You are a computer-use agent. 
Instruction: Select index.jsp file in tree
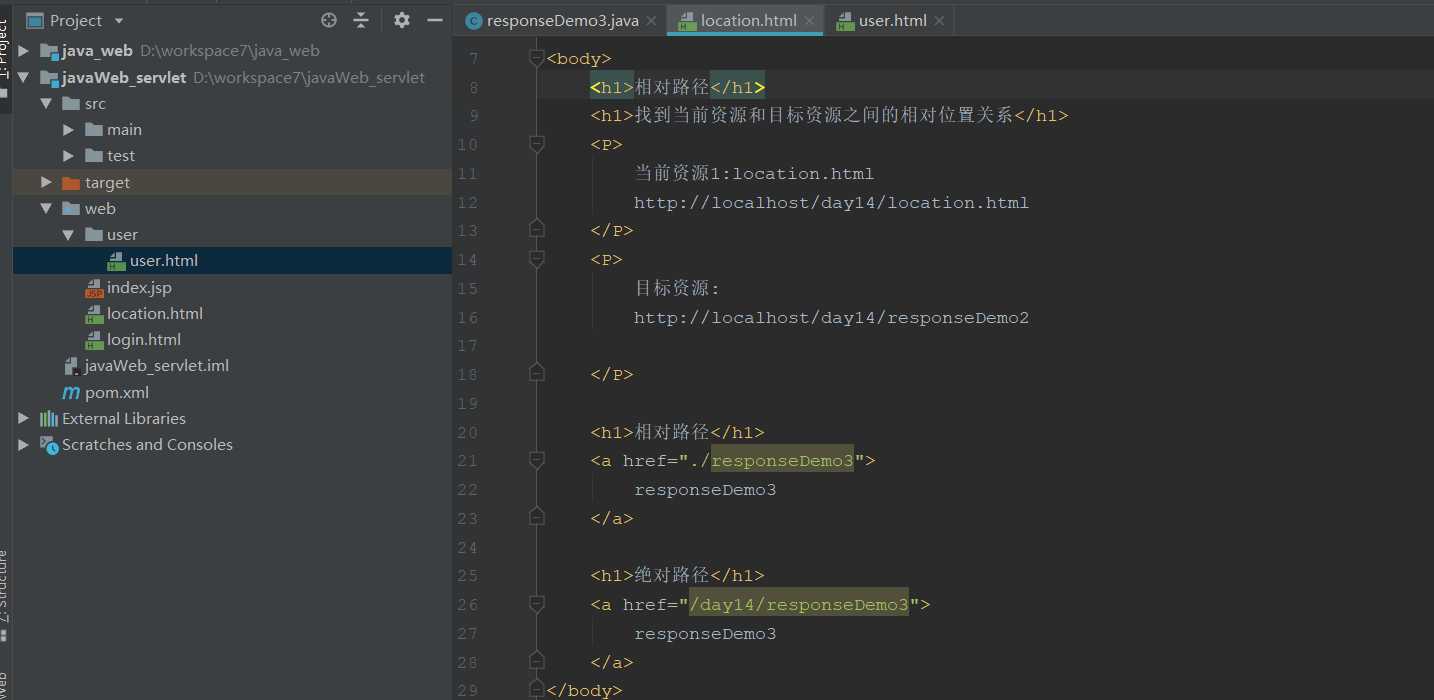pos(139,287)
